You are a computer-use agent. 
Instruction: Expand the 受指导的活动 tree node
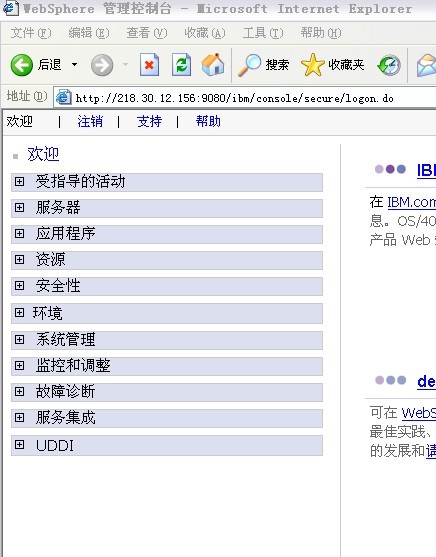tap(20, 182)
